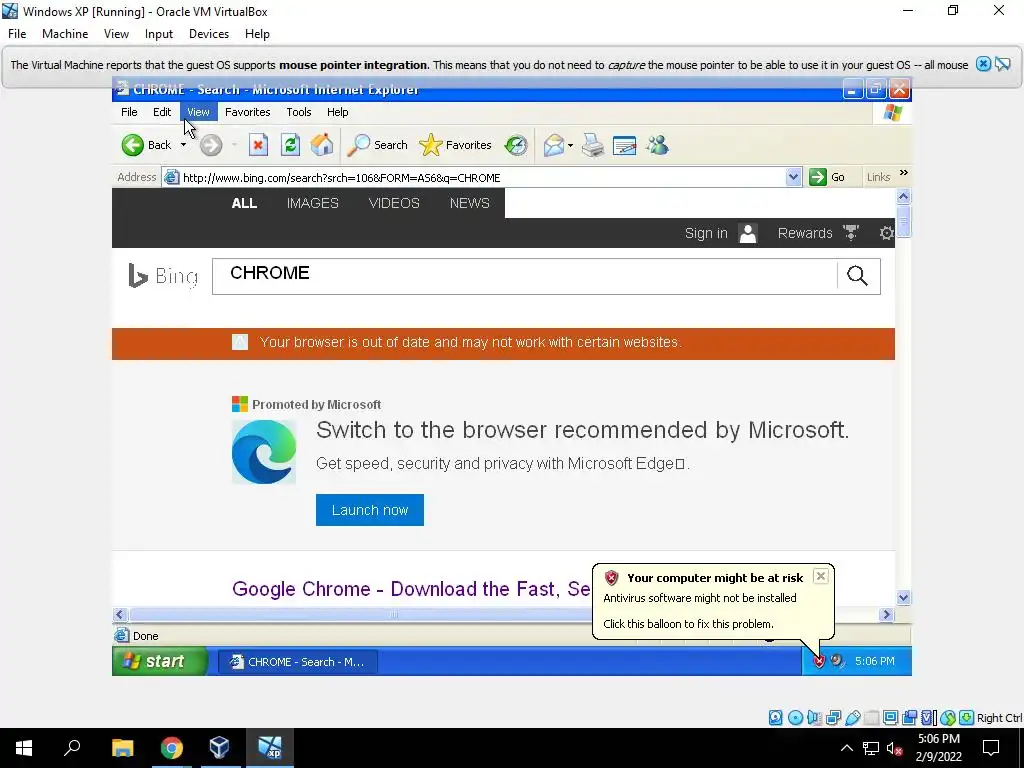Click the Stop (red X) toolbar icon
The height and width of the screenshot is (768, 1024).
coord(258,145)
